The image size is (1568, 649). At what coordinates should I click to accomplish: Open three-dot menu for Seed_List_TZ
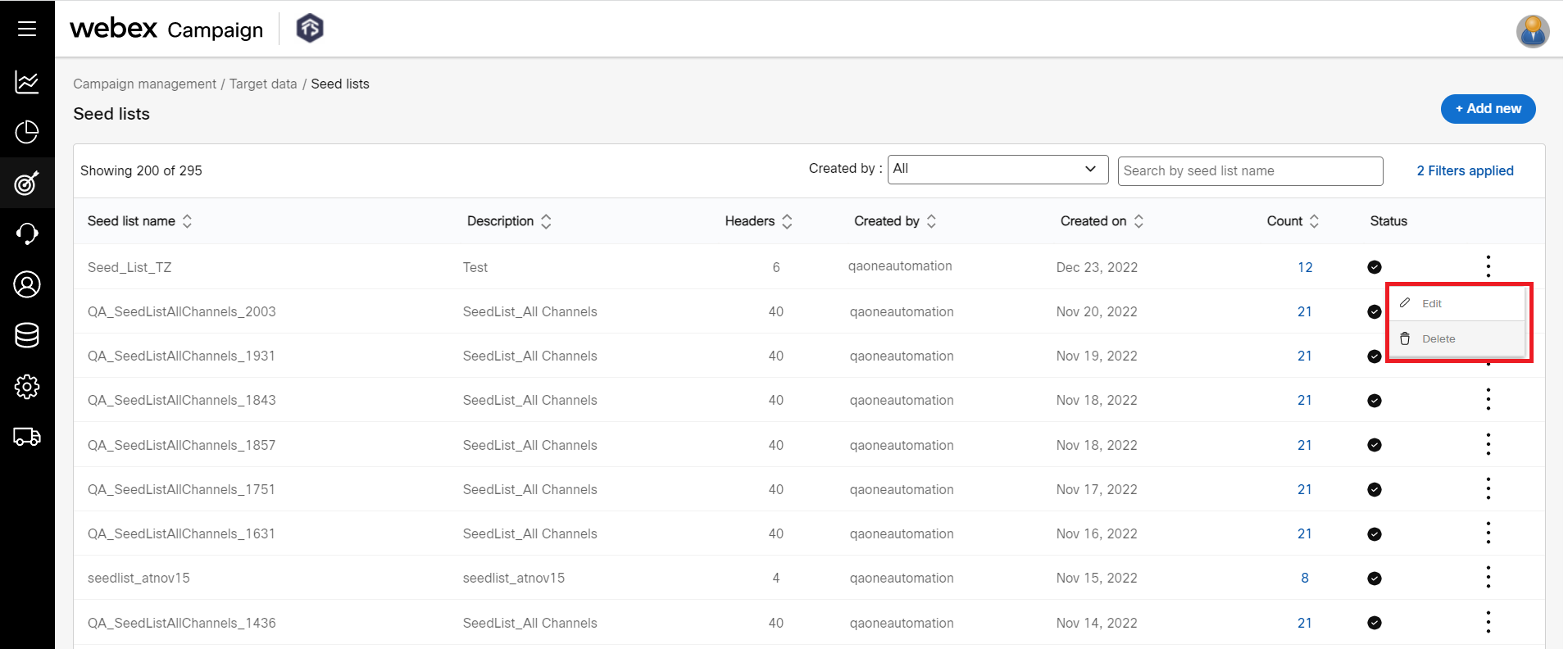(x=1488, y=266)
